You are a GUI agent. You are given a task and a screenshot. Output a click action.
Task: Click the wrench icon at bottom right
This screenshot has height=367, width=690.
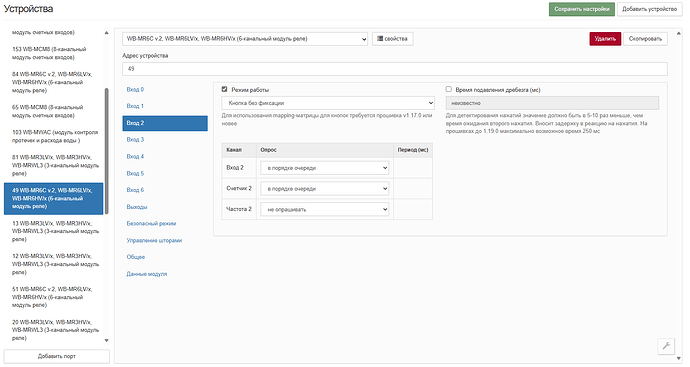click(666, 346)
